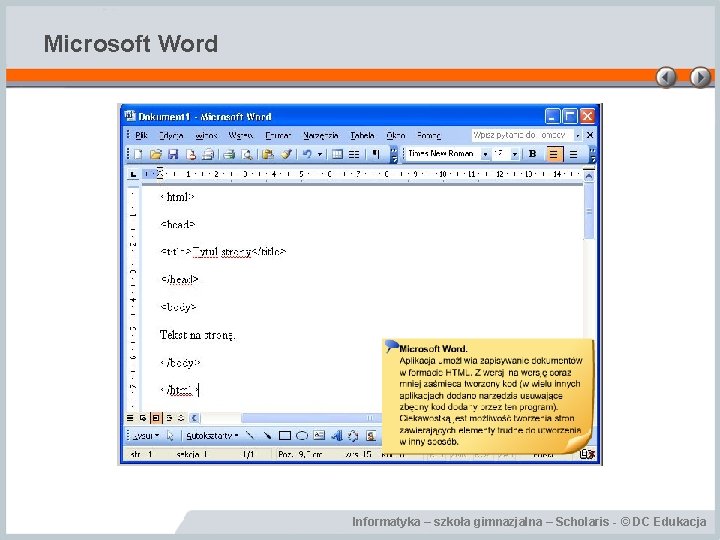Go to the previous slide arrow
The width and height of the screenshot is (720, 540).
666,77
